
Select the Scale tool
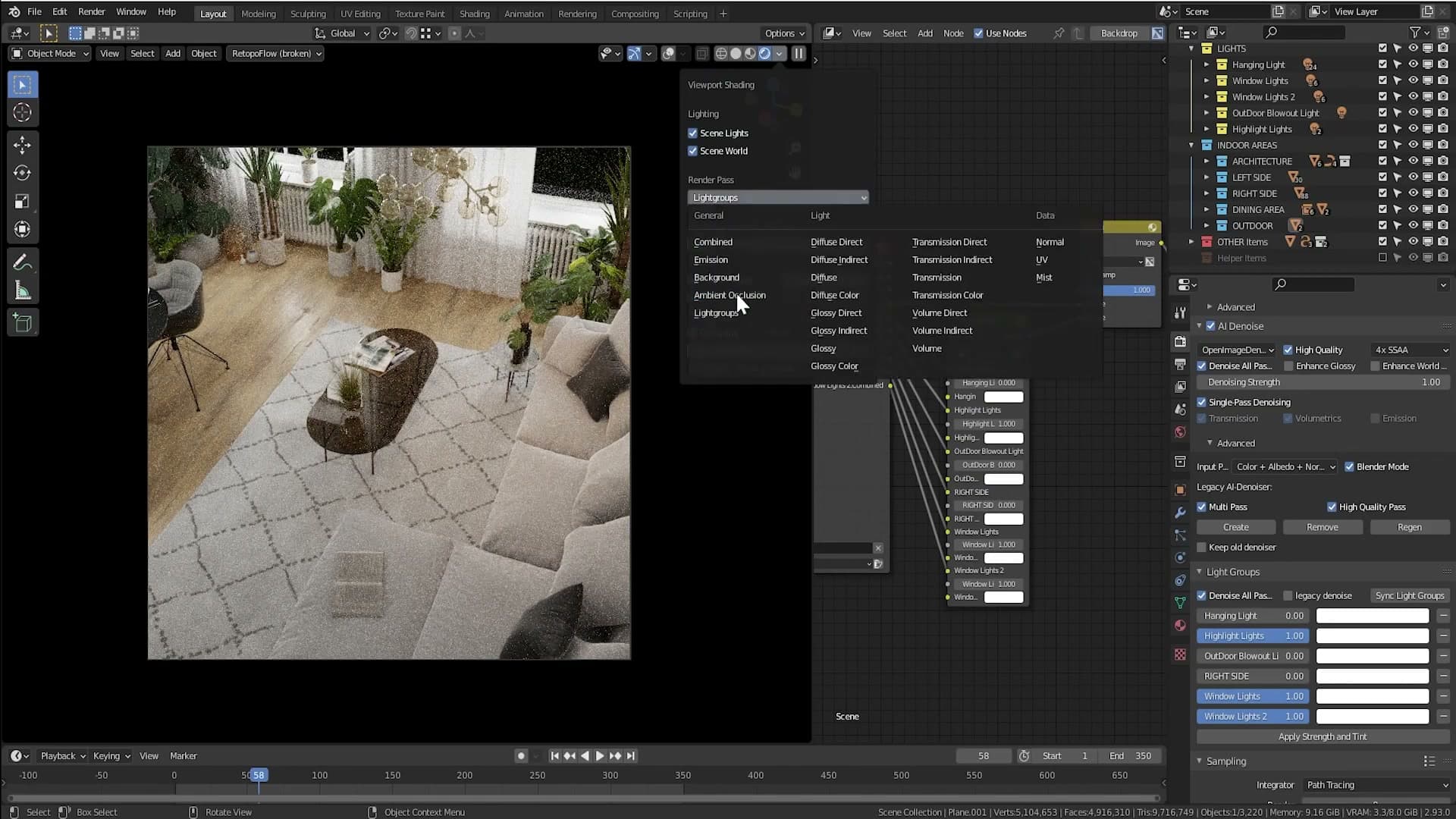click(22, 201)
